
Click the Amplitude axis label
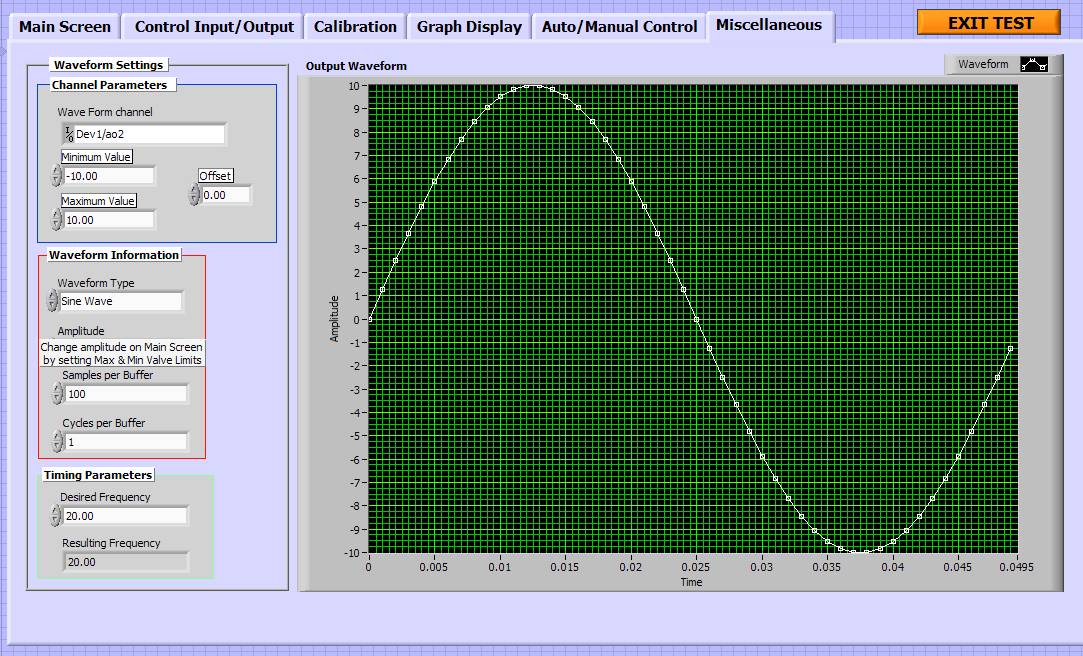(x=334, y=318)
